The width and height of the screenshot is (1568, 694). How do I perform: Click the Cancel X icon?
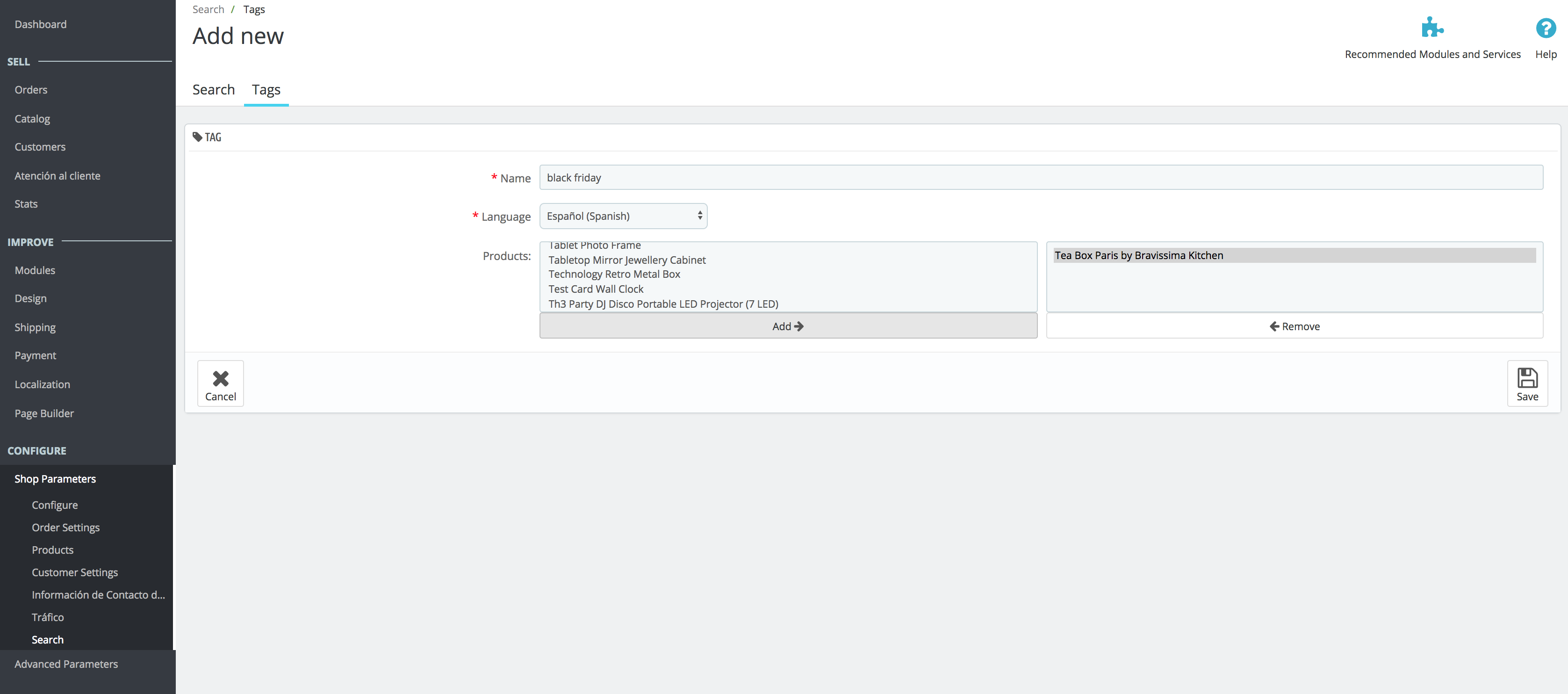point(220,379)
